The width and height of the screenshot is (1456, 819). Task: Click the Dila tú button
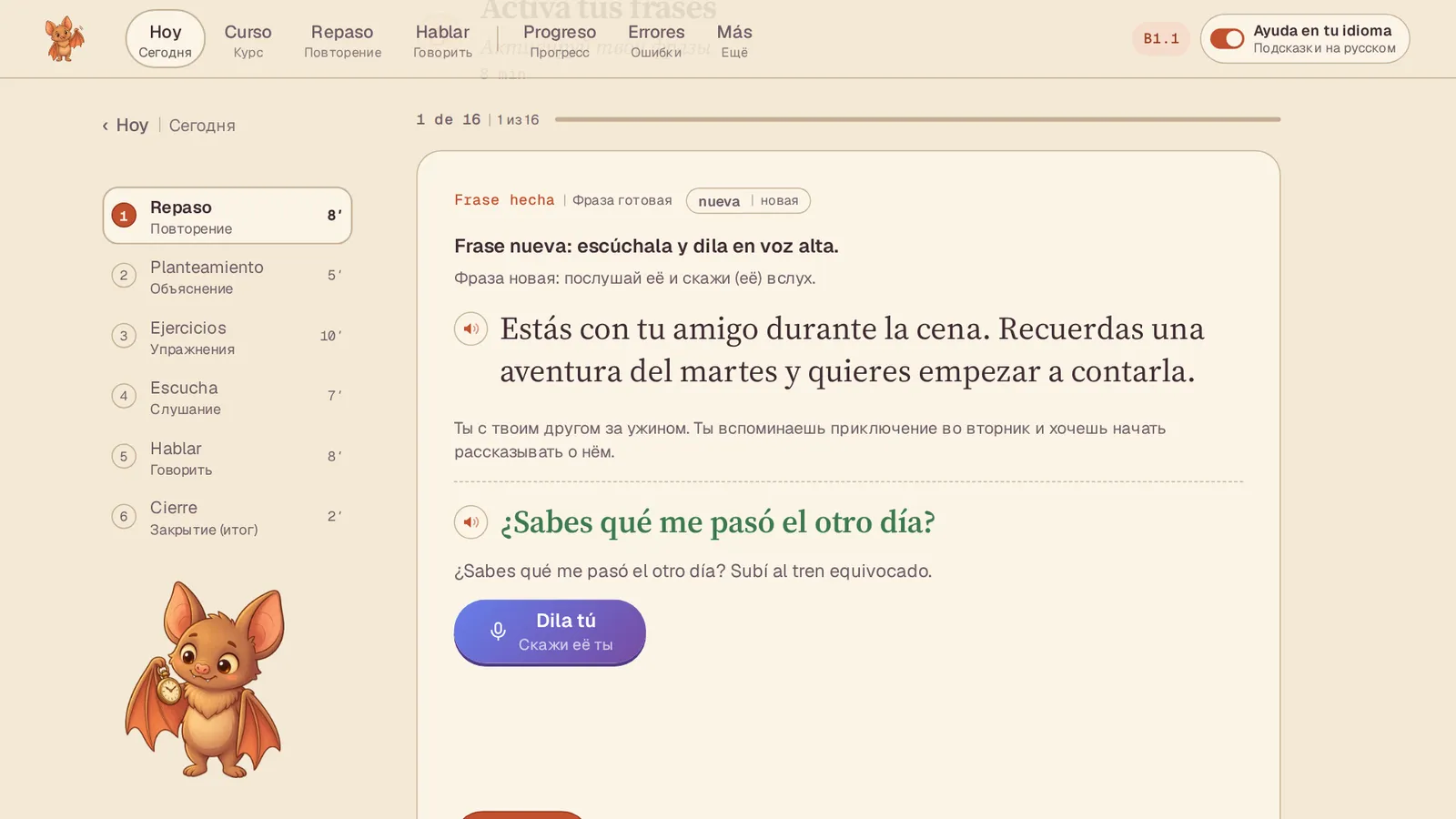[550, 632]
